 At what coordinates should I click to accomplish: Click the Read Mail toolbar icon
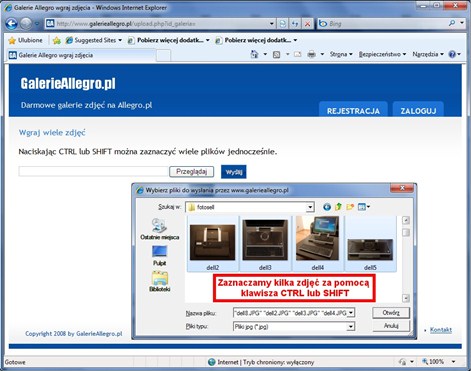point(297,54)
